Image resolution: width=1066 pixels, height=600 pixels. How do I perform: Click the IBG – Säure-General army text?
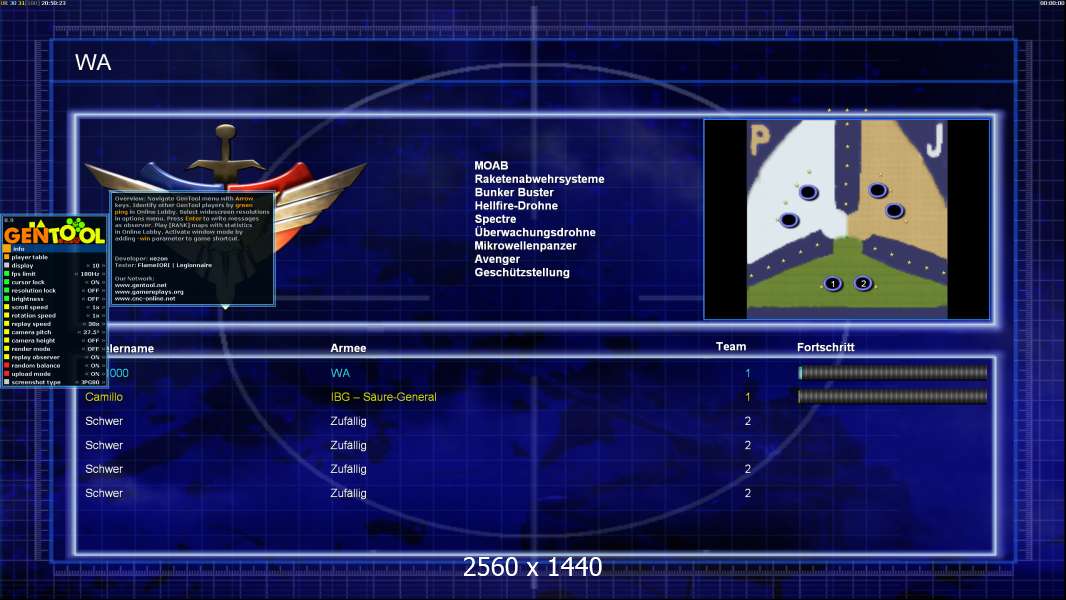tap(383, 397)
